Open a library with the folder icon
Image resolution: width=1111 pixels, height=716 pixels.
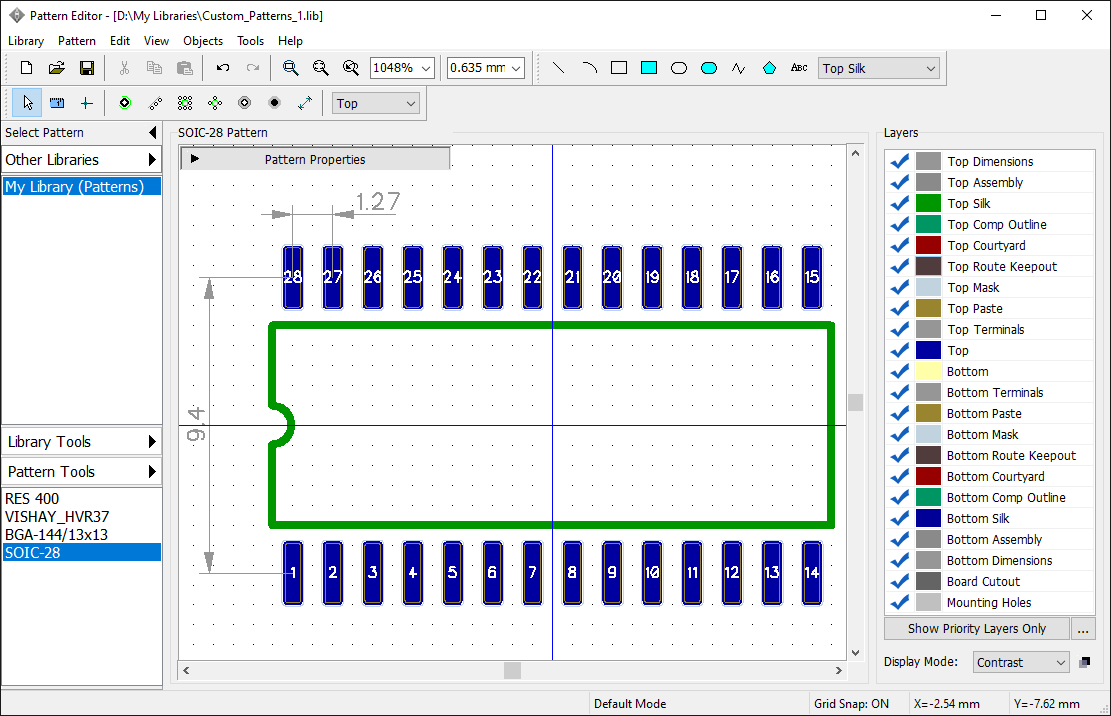tap(57, 68)
